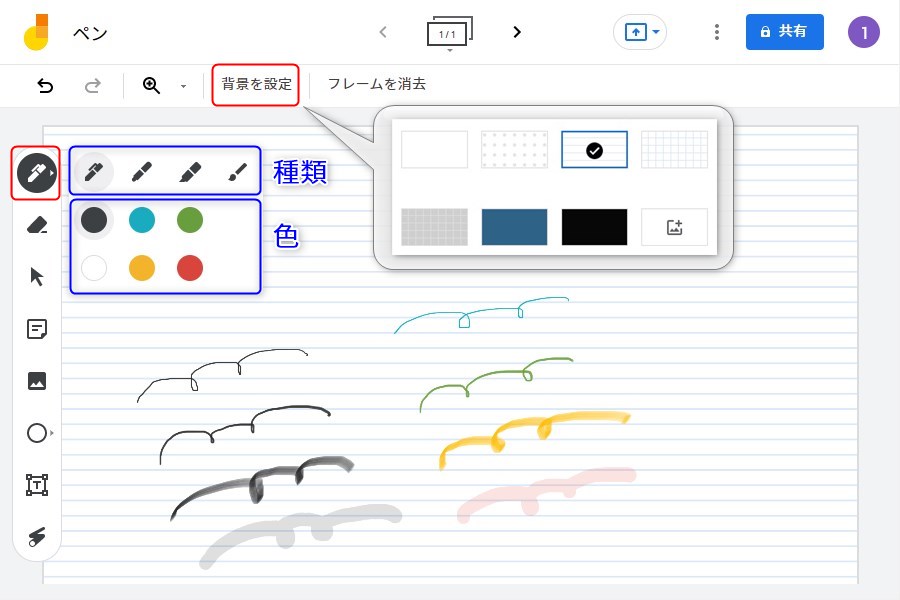Add a sticky note
Image resolution: width=900 pixels, height=600 pixels.
pyautogui.click(x=37, y=329)
